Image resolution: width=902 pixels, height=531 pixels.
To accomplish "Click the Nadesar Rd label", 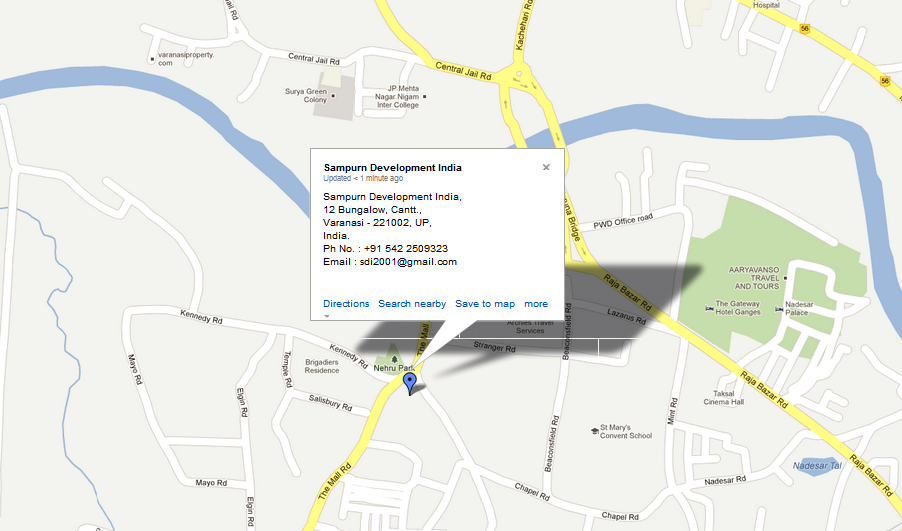I will tap(725, 480).
